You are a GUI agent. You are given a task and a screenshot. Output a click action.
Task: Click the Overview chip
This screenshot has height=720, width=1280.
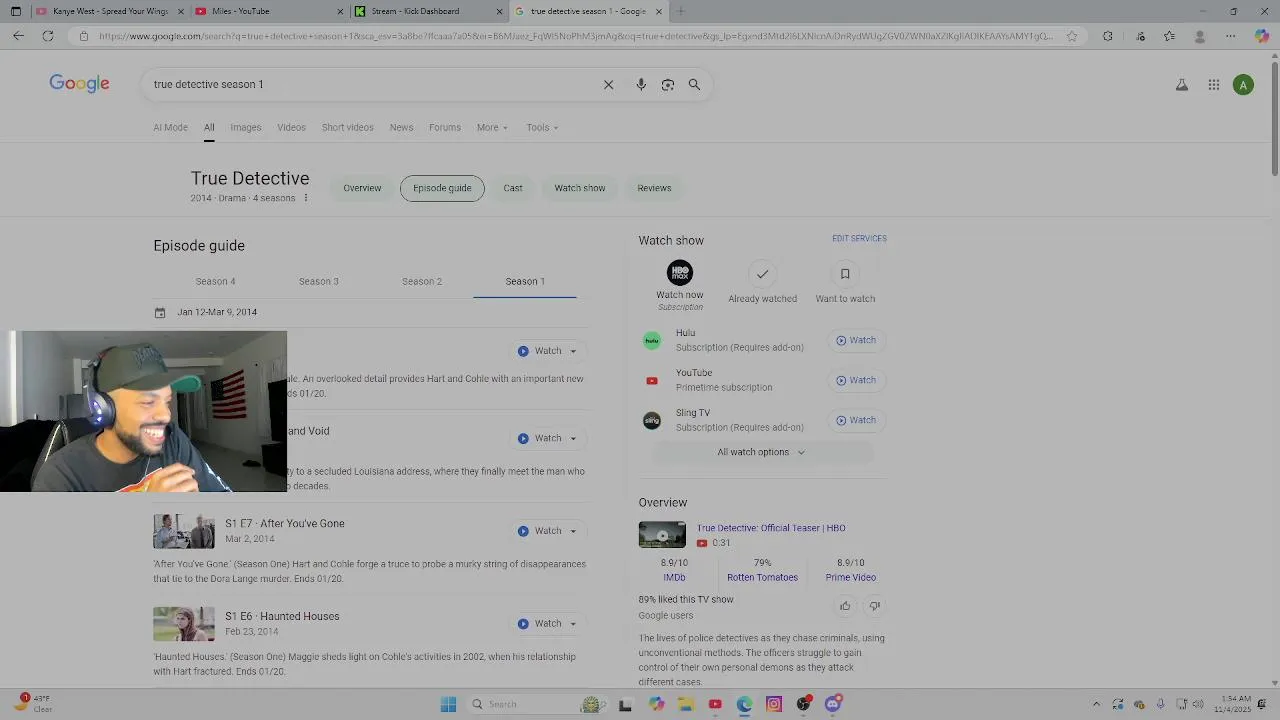[x=362, y=188]
